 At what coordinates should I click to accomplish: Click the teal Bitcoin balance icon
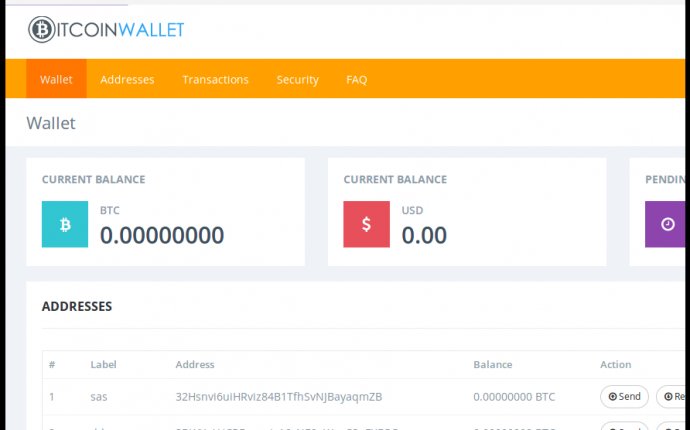(65, 224)
